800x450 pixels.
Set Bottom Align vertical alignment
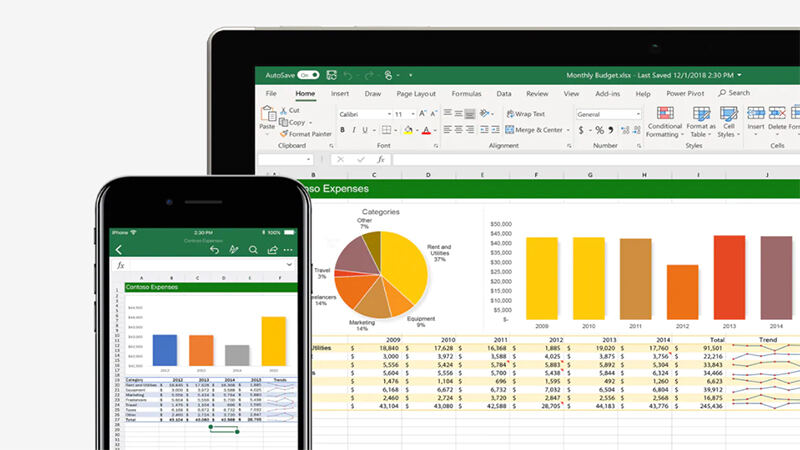[x=470, y=113]
